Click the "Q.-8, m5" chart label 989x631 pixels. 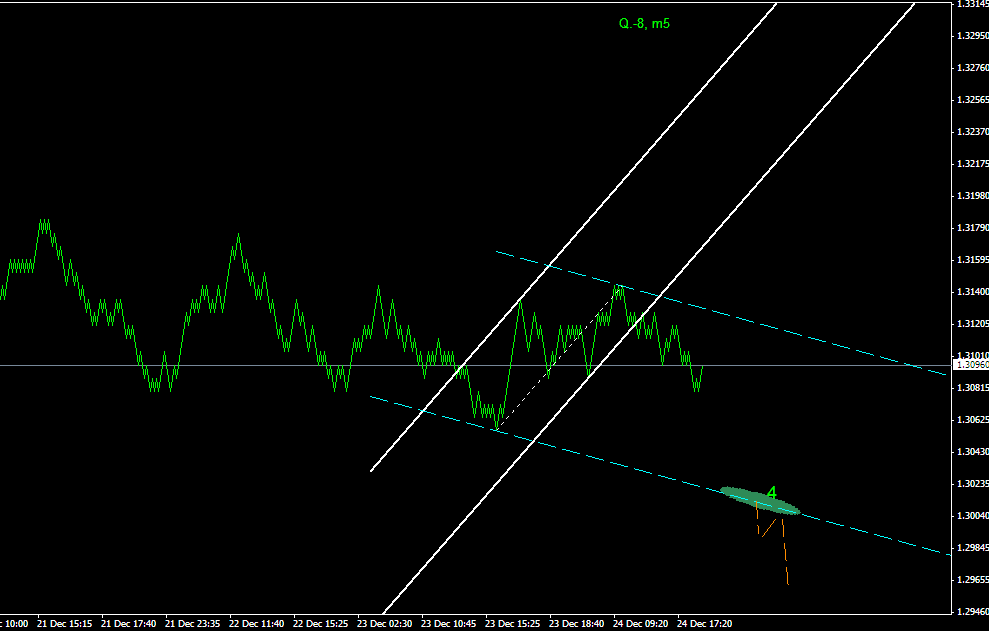click(644, 24)
